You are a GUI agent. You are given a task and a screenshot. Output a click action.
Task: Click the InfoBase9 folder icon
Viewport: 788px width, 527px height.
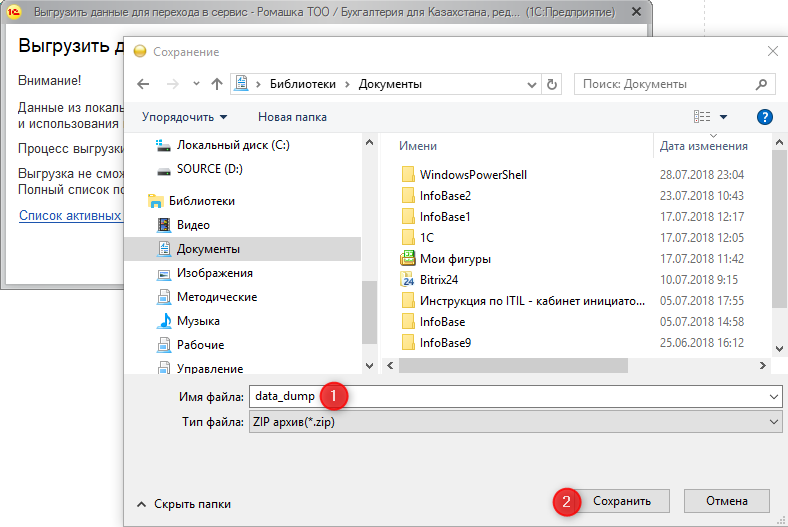click(408, 343)
